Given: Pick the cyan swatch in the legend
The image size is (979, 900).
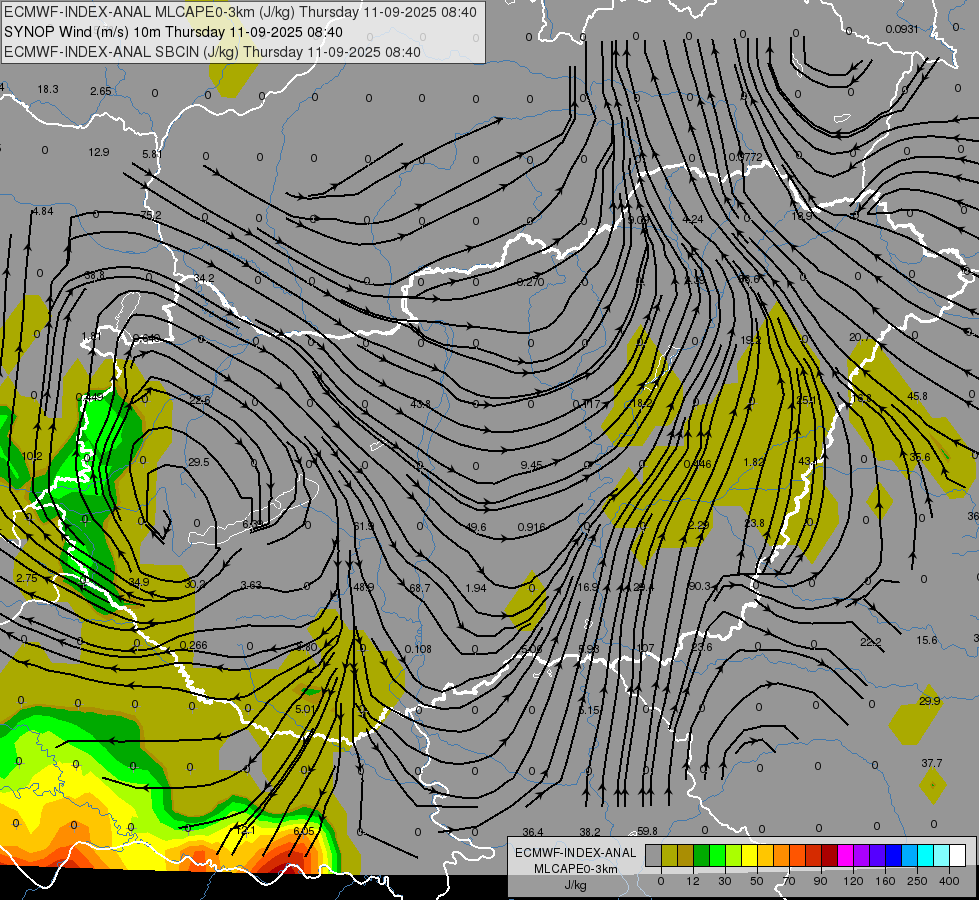Looking at the screenshot, I should click(x=925, y=856).
